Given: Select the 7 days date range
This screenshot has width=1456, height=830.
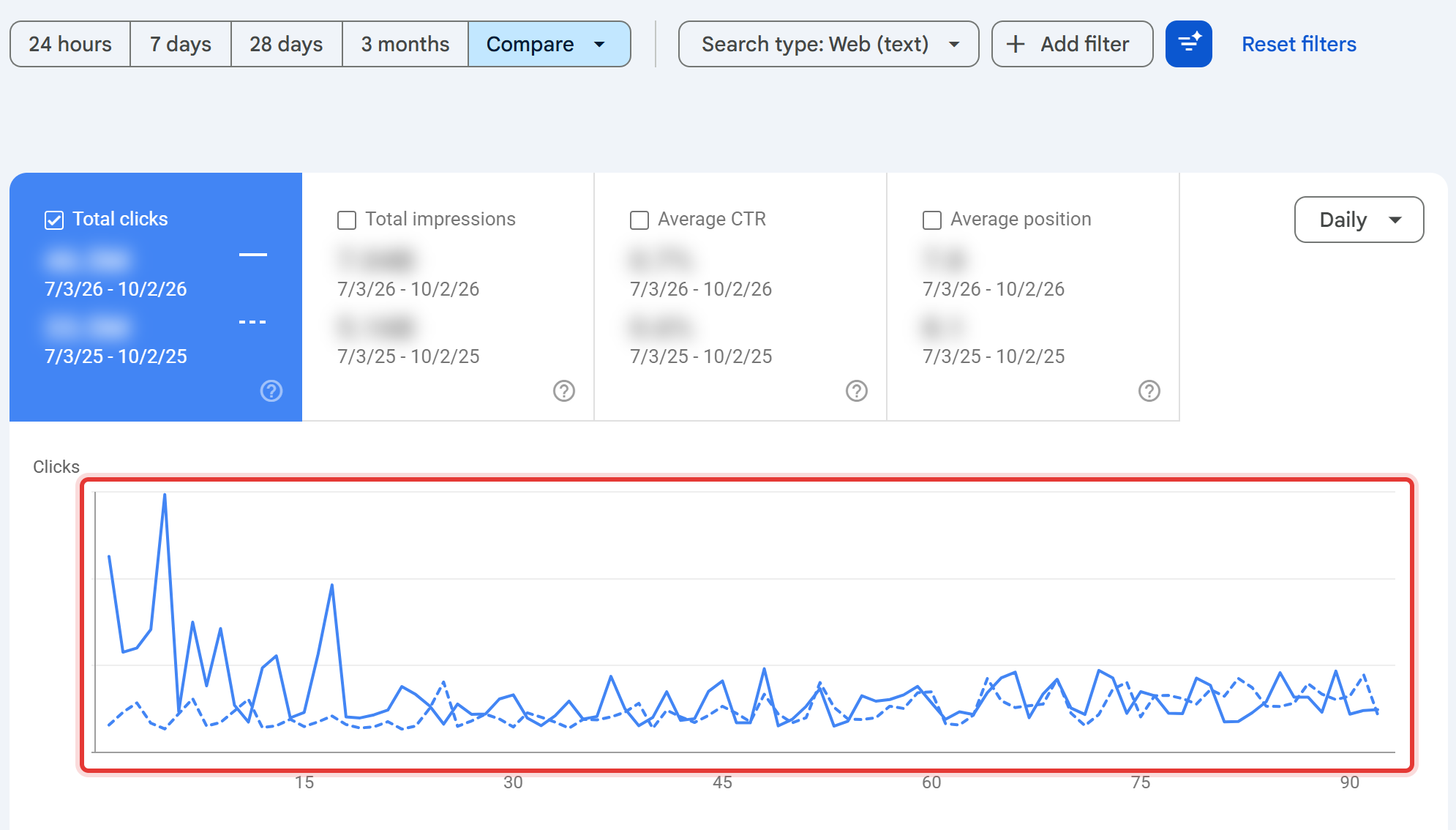Looking at the screenshot, I should click(x=181, y=44).
